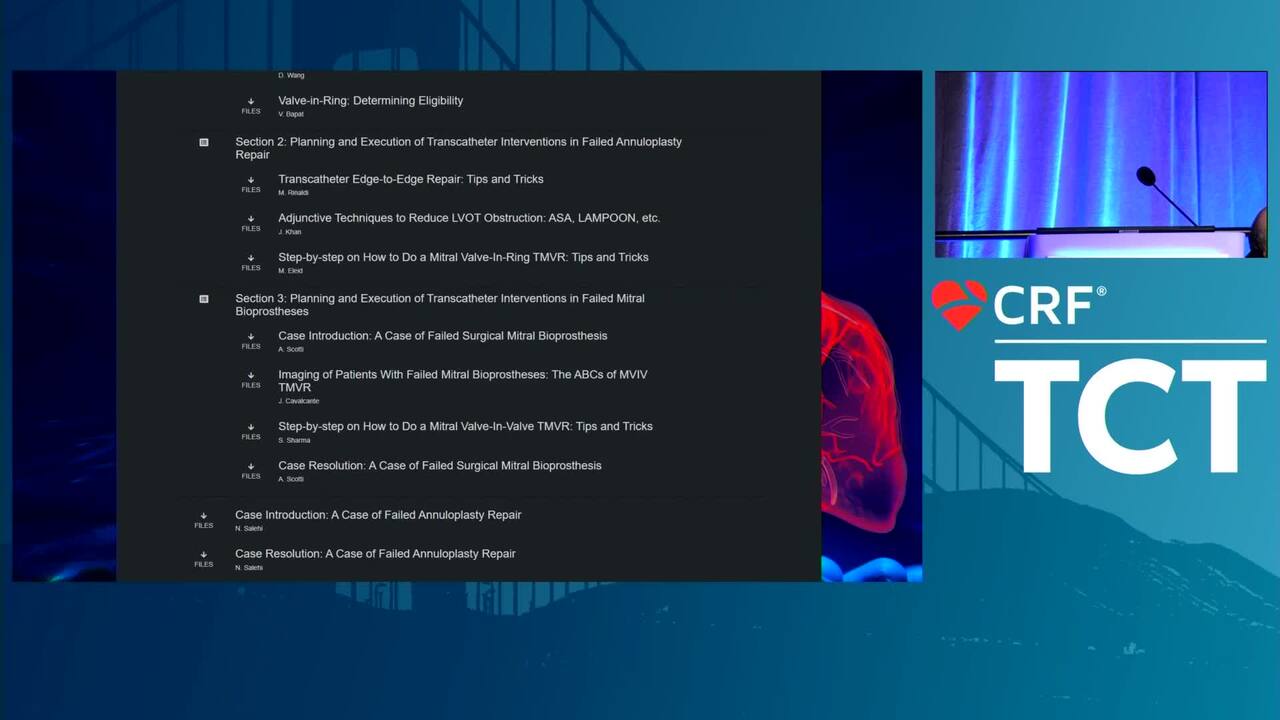Download files for Adjunctive Techniques LVOT Obstruction
The height and width of the screenshot is (720, 1280).
click(251, 223)
